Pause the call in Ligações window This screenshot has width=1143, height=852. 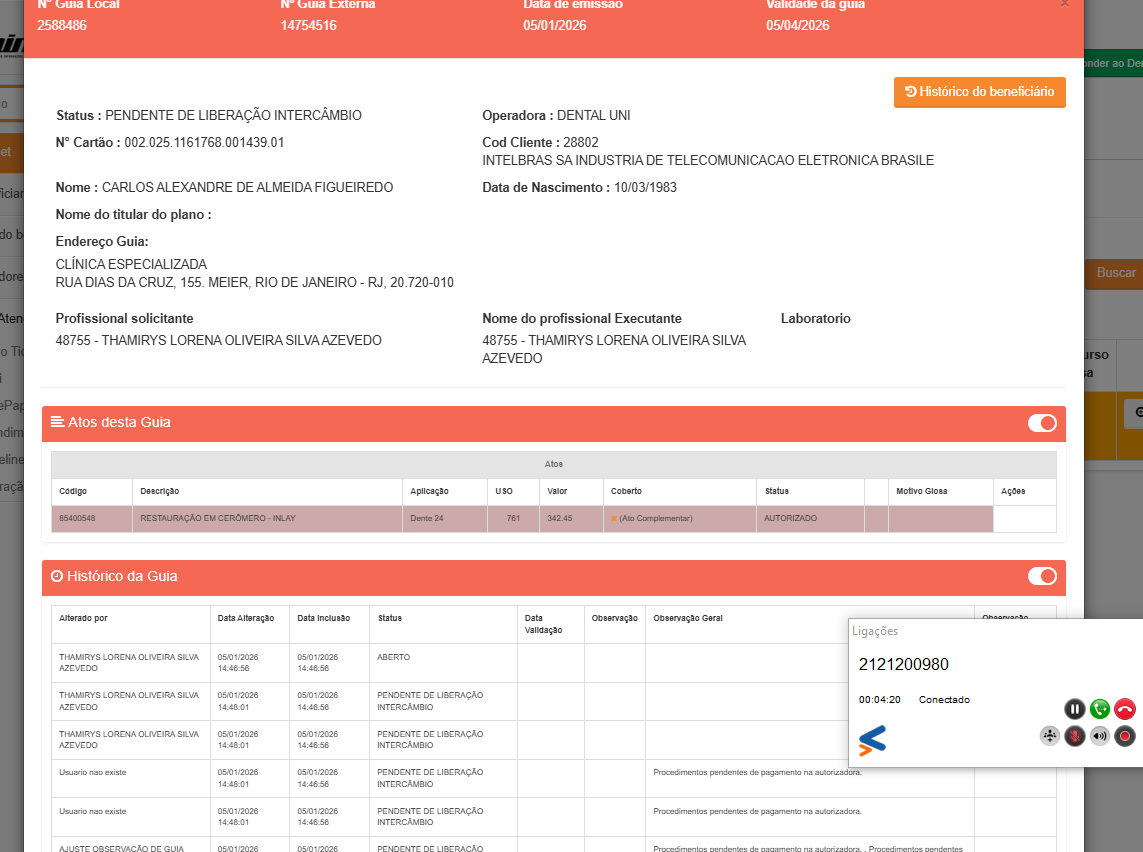pyautogui.click(x=1074, y=708)
